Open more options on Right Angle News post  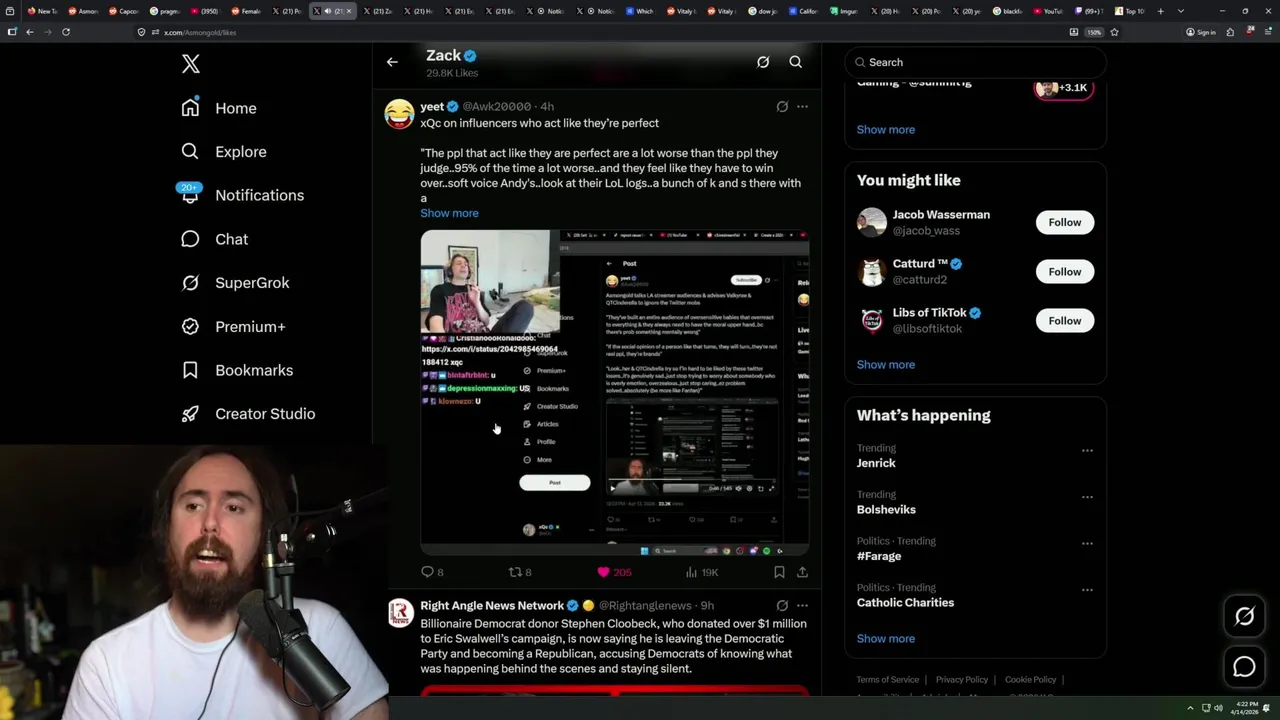802,605
